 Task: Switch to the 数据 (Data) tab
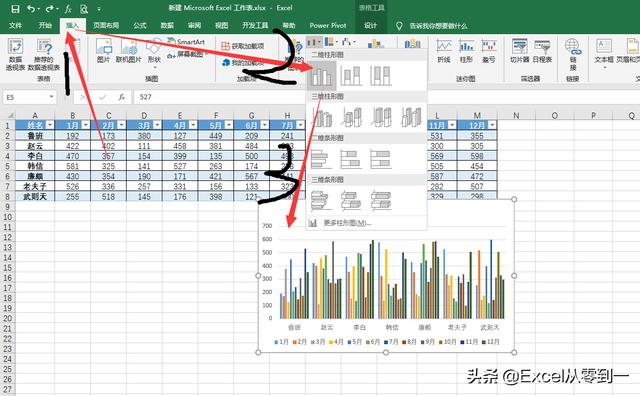(x=167, y=25)
